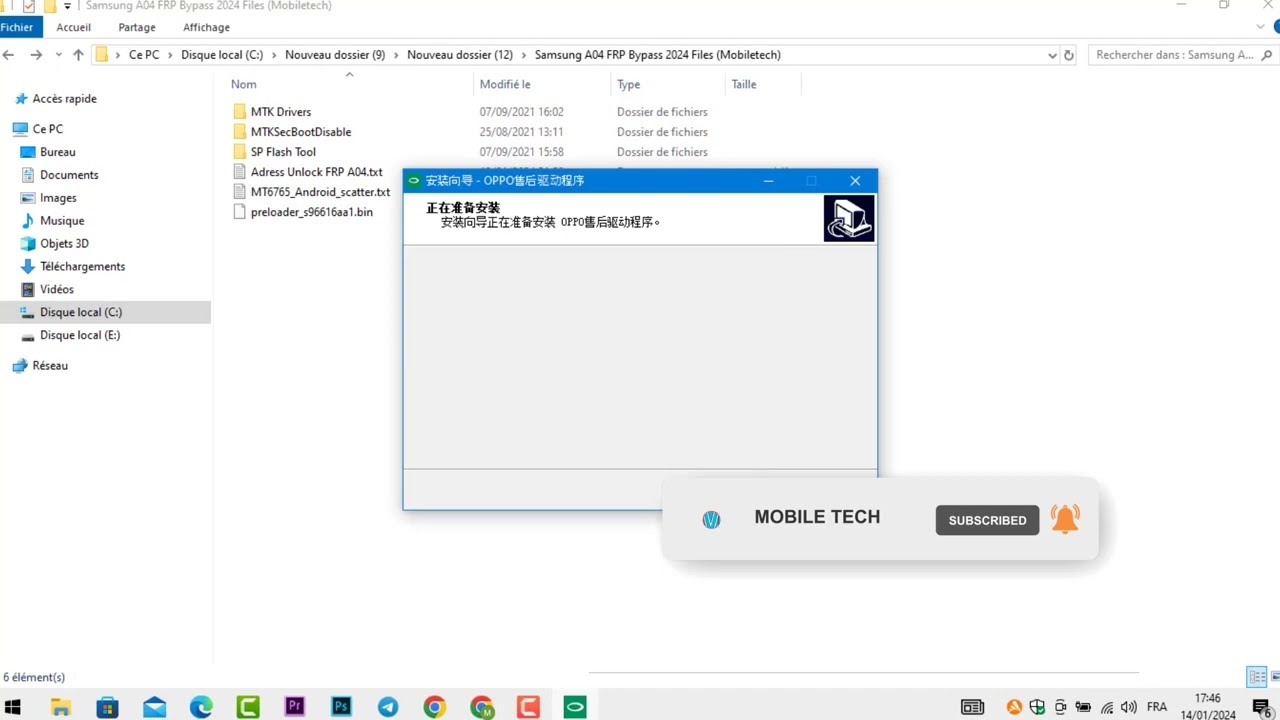Open the notification center

(1261, 707)
